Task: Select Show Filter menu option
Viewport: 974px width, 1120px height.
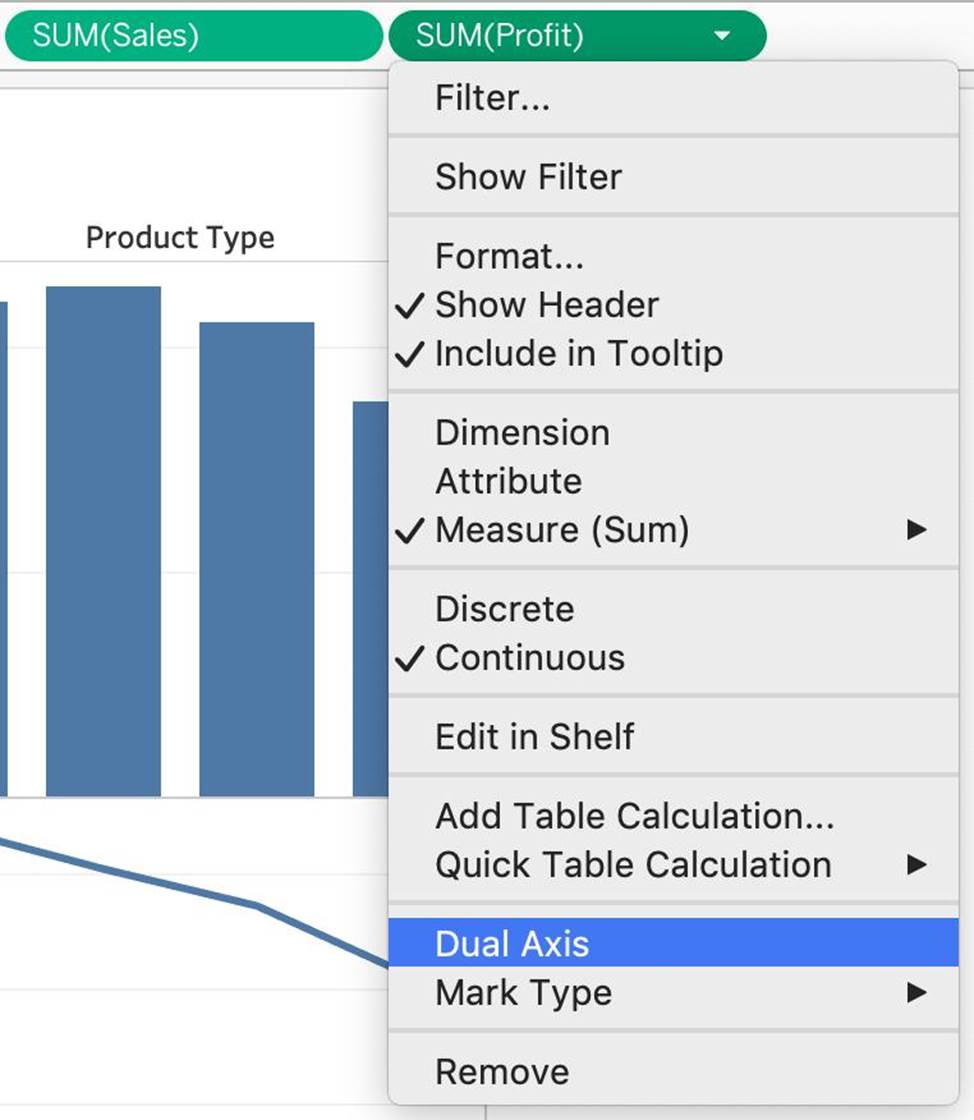Action: (x=528, y=177)
